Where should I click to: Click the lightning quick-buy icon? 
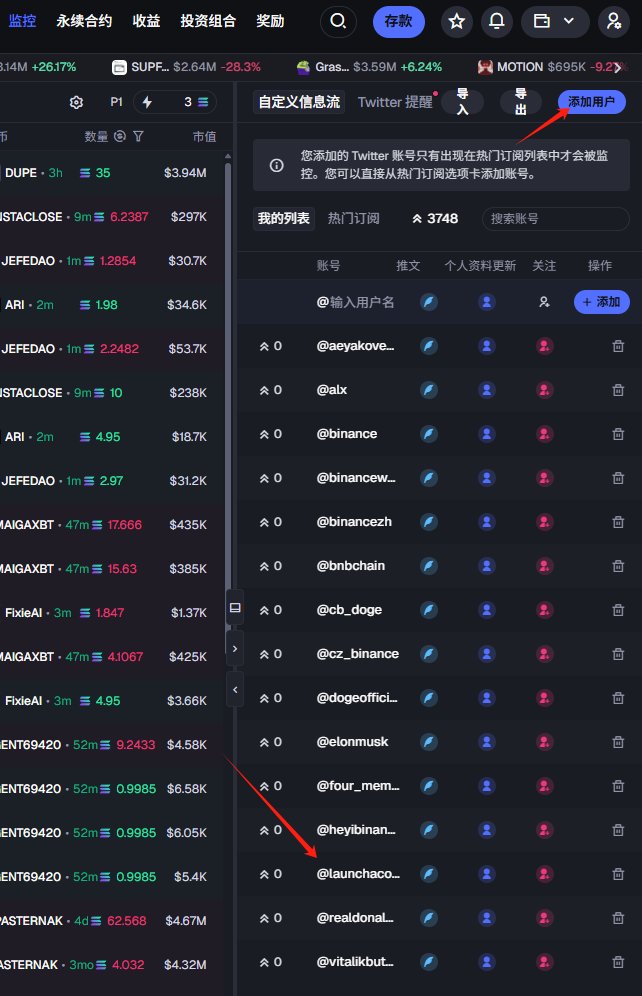[x=147, y=102]
